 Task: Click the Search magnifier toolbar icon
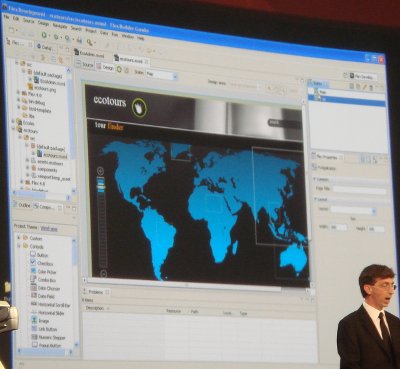click(x=89, y=42)
